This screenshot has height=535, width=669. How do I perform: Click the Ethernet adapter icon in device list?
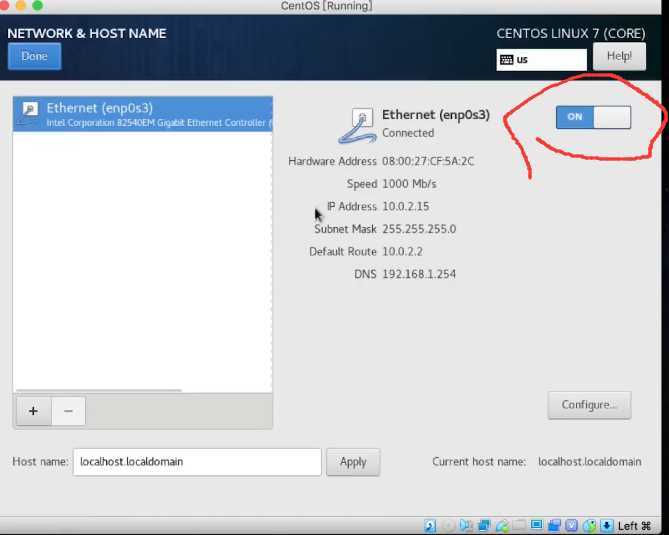pyautogui.click(x=30, y=109)
